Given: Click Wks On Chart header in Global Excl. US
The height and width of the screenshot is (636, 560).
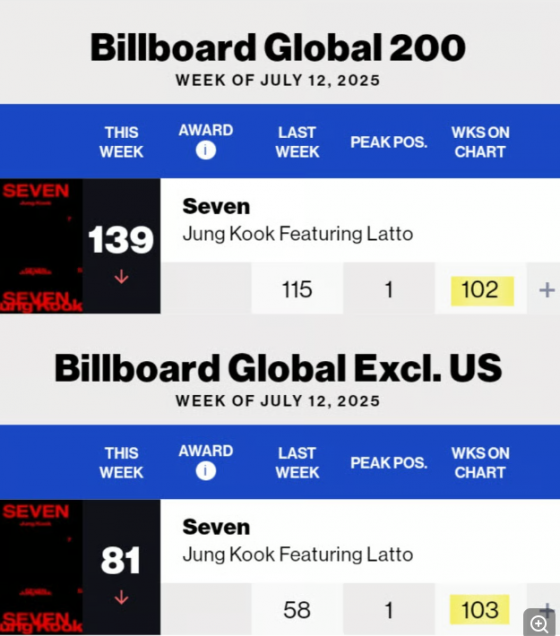Looking at the screenshot, I should point(480,463).
